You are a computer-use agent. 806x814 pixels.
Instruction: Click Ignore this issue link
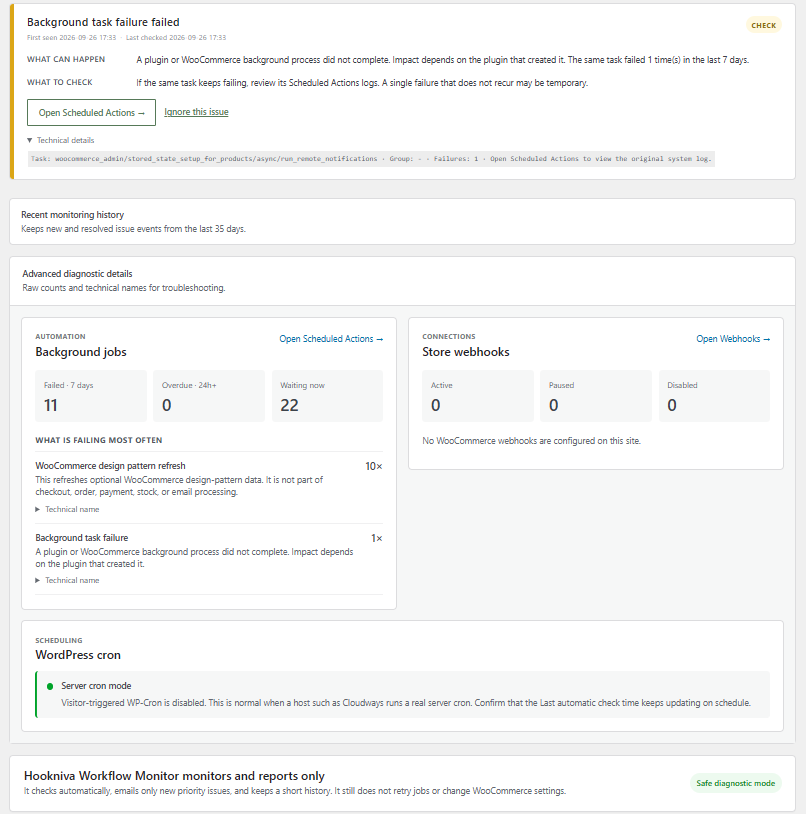(196, 112)
